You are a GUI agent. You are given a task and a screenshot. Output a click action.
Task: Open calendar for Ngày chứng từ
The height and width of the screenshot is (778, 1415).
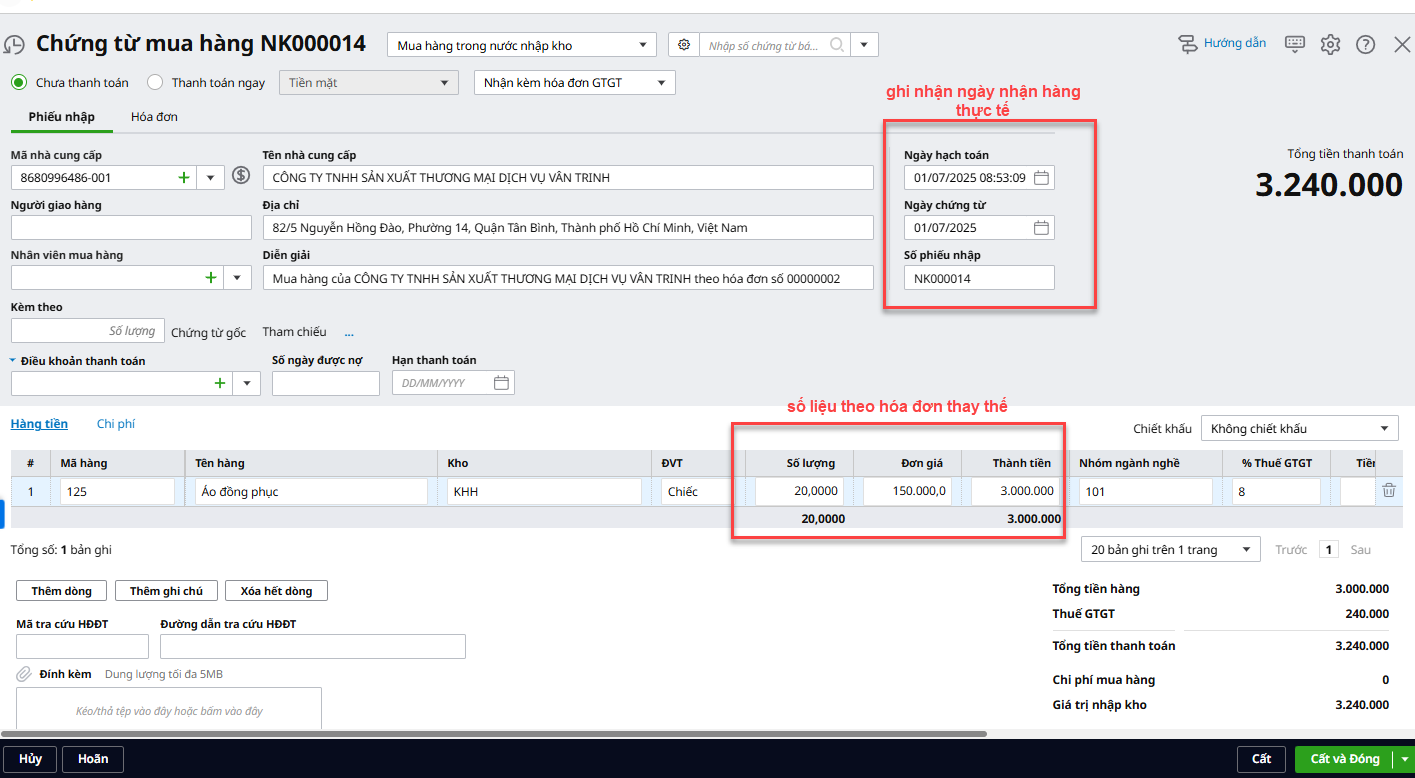[1041, 228]
